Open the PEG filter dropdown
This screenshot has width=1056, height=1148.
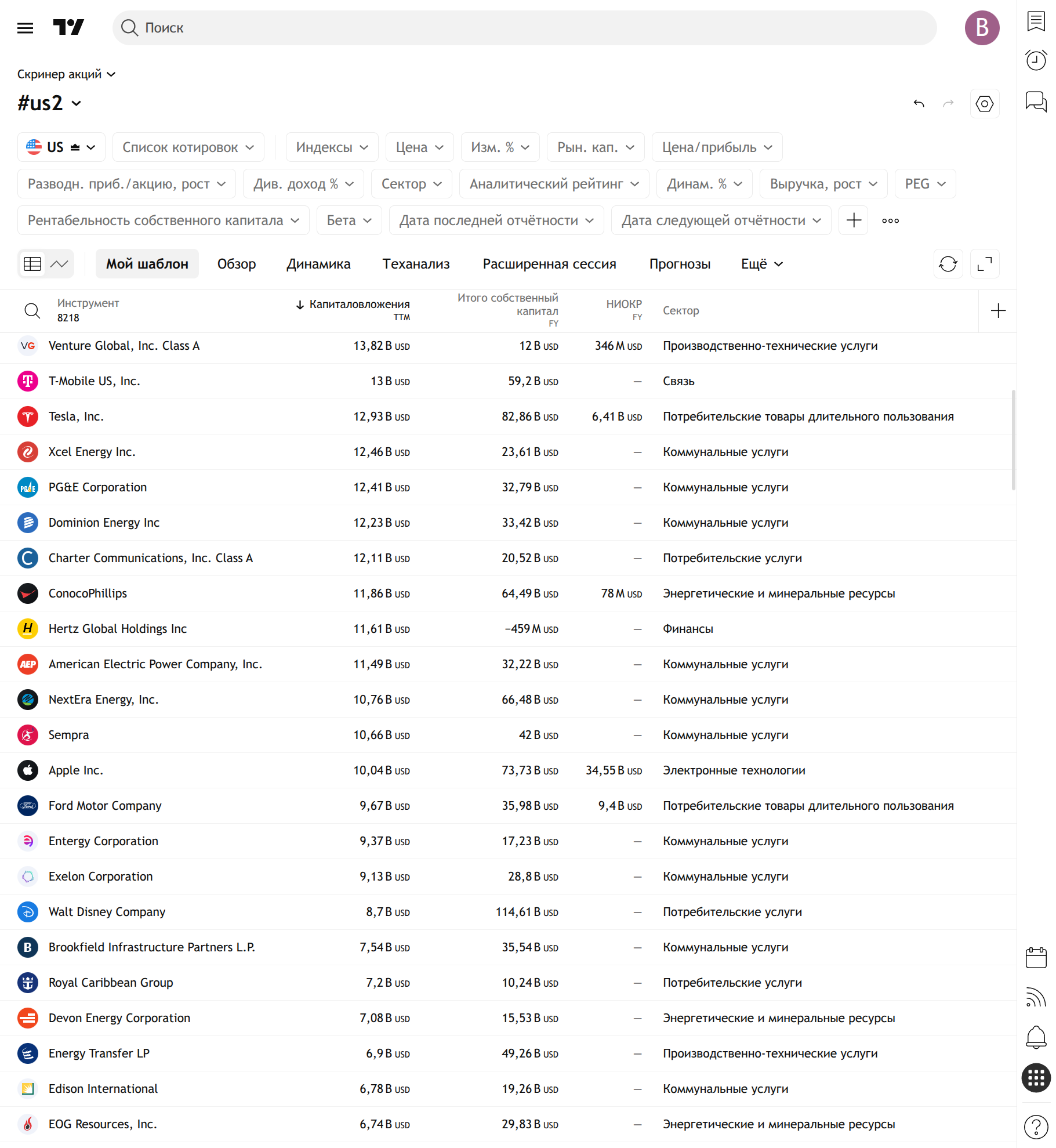925,184
